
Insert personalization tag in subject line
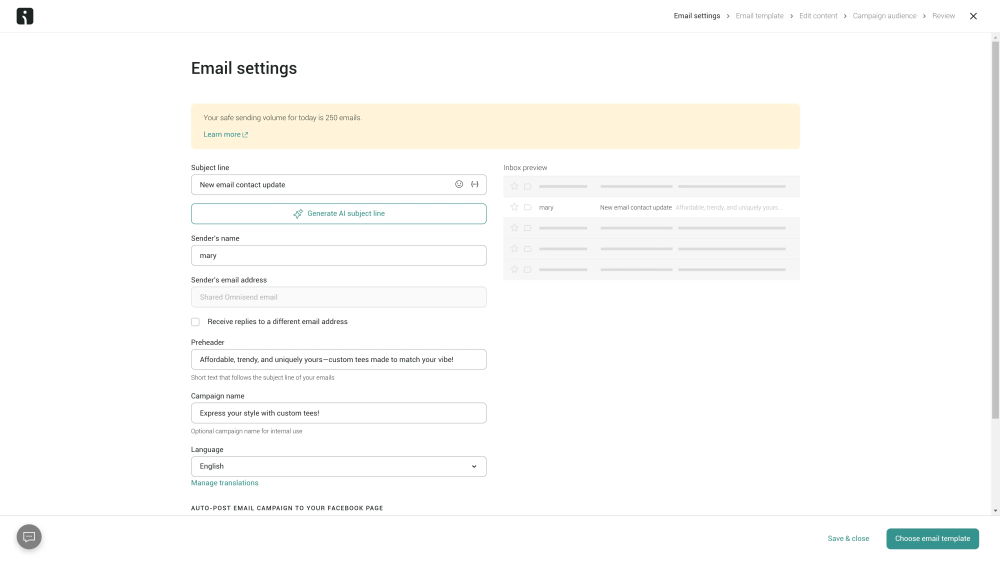tap(475, 184)
